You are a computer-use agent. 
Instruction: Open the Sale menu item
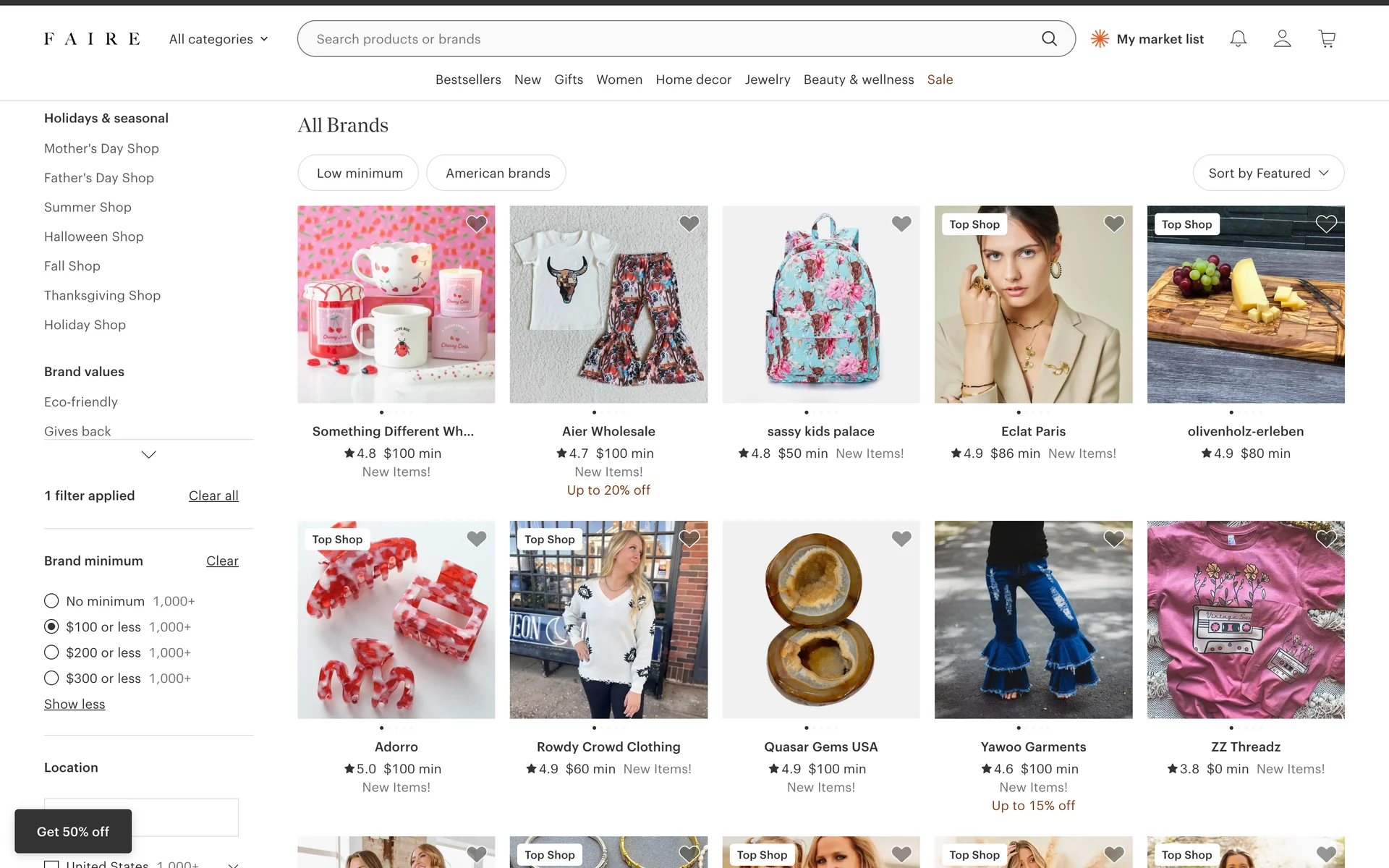pos(940,80)
